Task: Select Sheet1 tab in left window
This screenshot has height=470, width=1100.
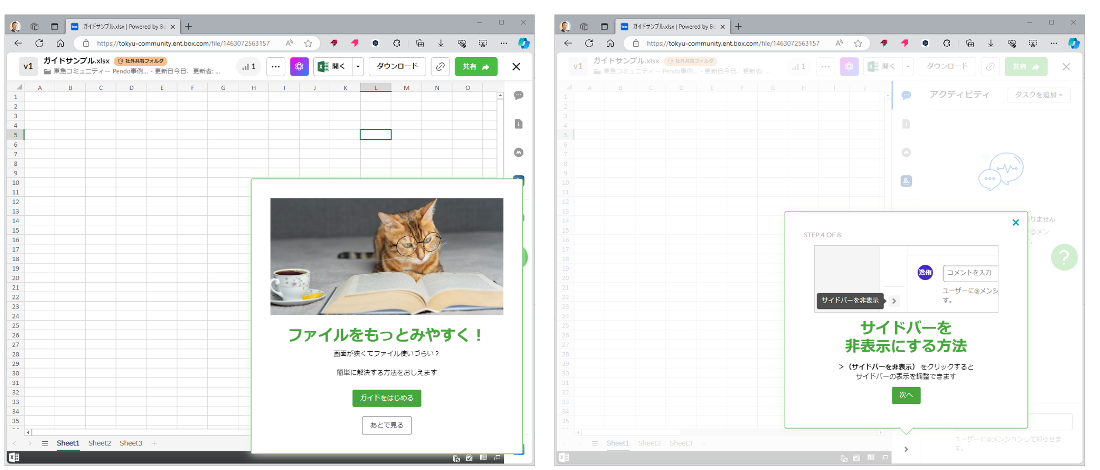Action: 68,443
